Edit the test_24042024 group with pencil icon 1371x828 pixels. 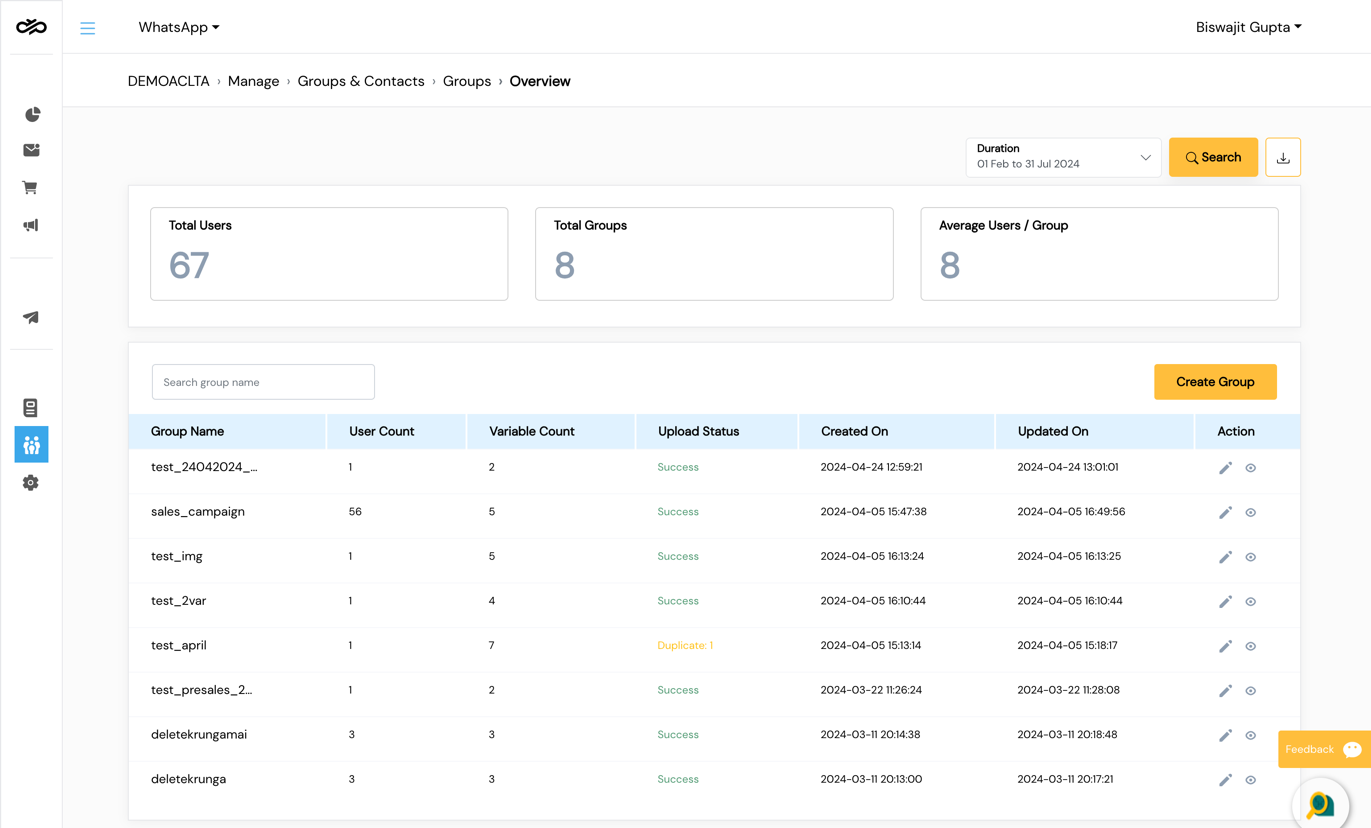click(x=1225, y=468)
